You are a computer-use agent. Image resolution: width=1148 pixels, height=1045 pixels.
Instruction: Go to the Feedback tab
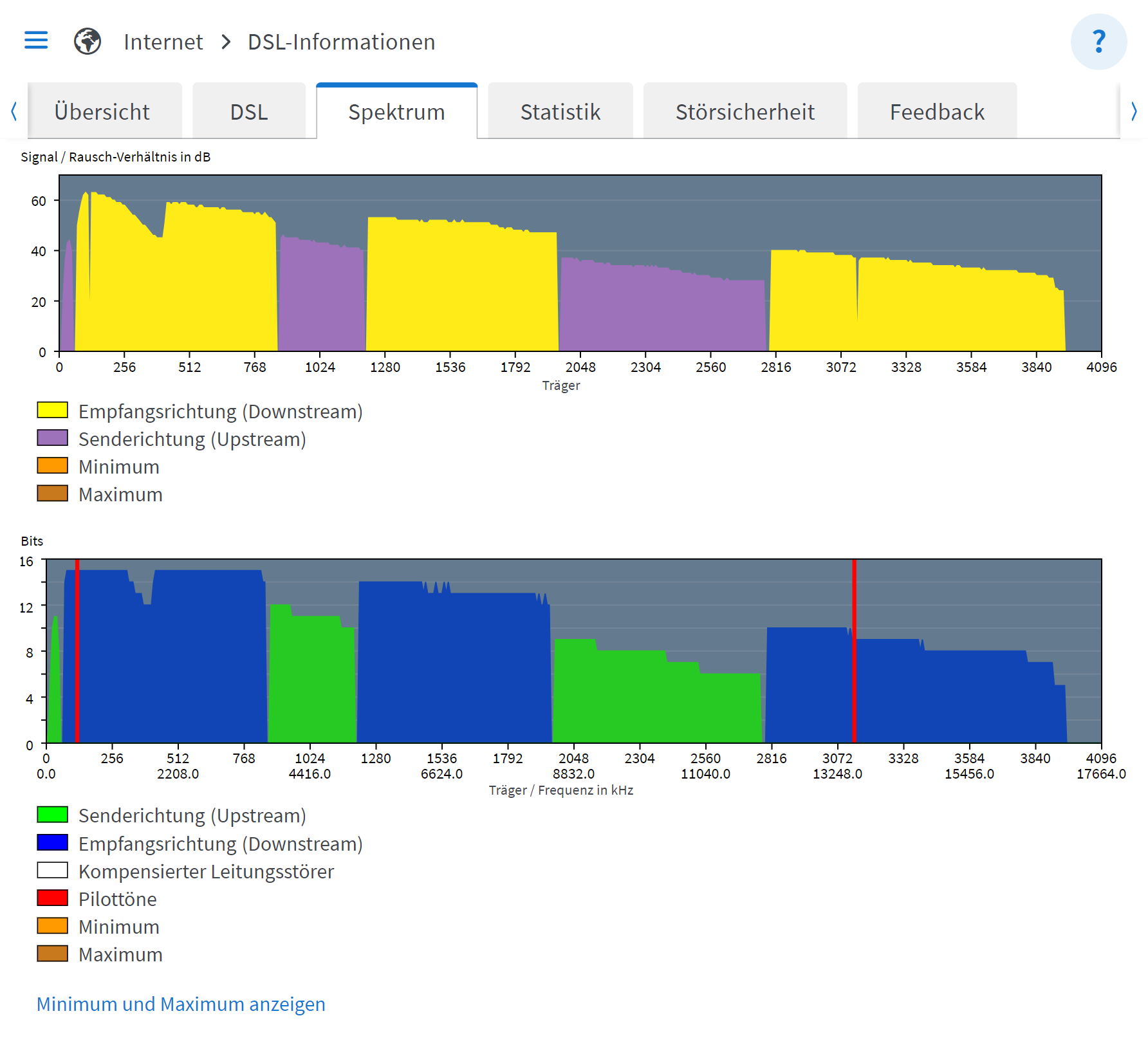[937, 112]
